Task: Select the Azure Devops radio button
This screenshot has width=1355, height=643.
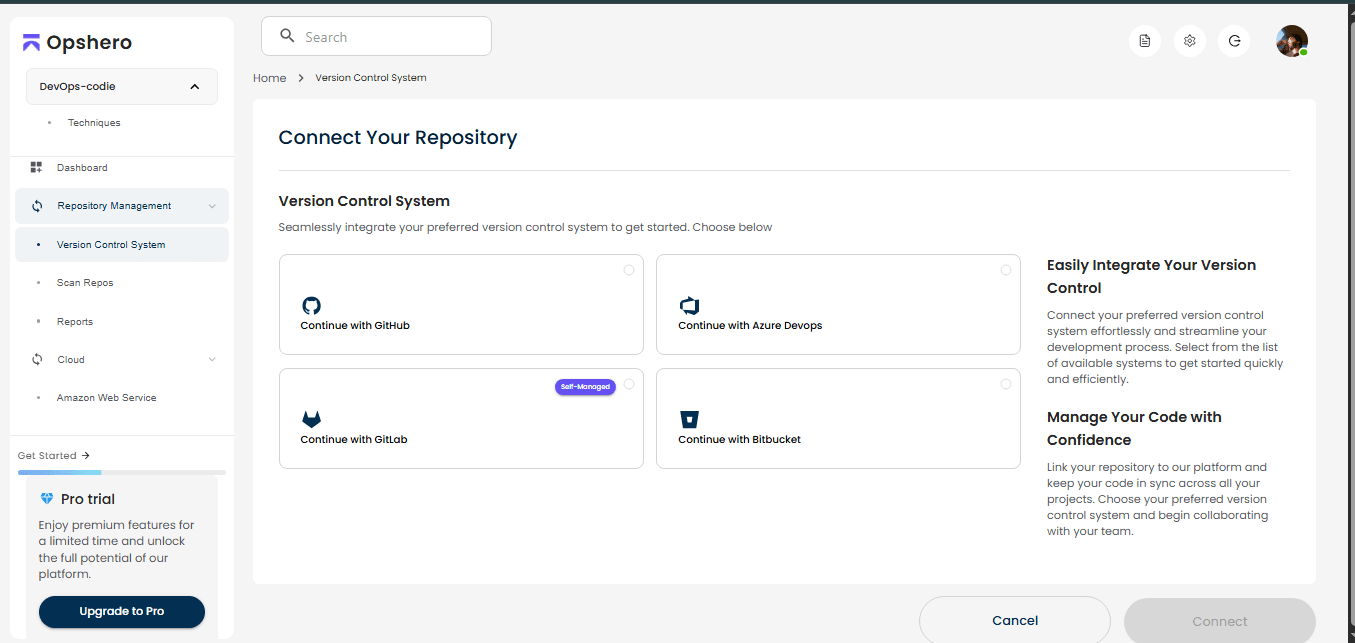Action: coord(1006,270)
